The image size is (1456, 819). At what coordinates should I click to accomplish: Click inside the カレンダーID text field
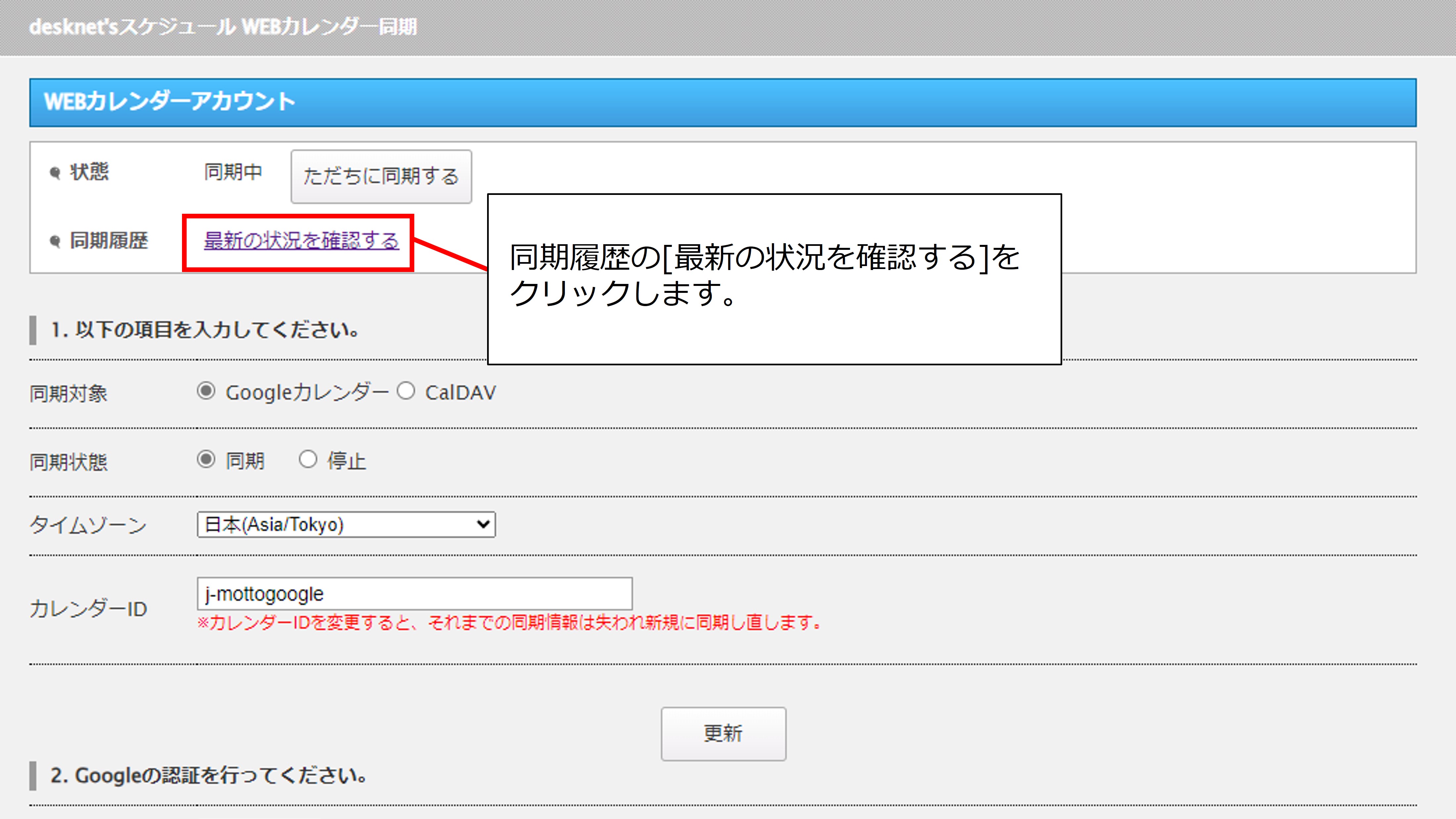pyautogui.click(x=415, y=593)
